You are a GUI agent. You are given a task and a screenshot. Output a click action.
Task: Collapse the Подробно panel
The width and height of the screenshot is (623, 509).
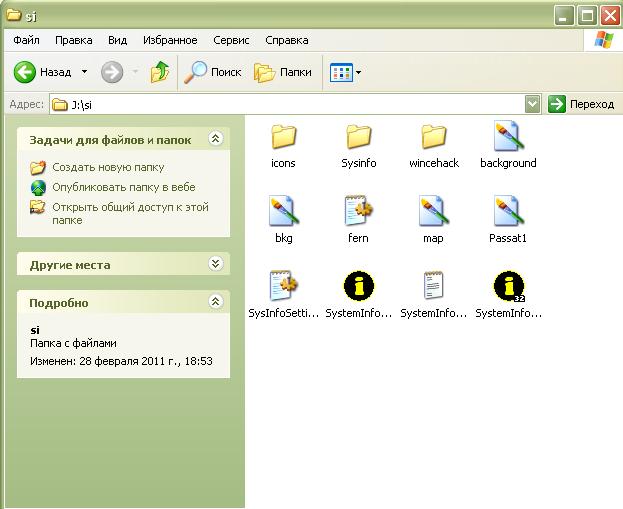pos(215,301)
